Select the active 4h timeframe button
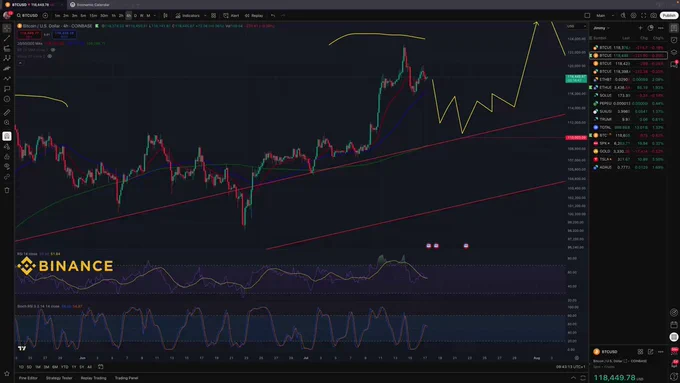 (128, 16)
